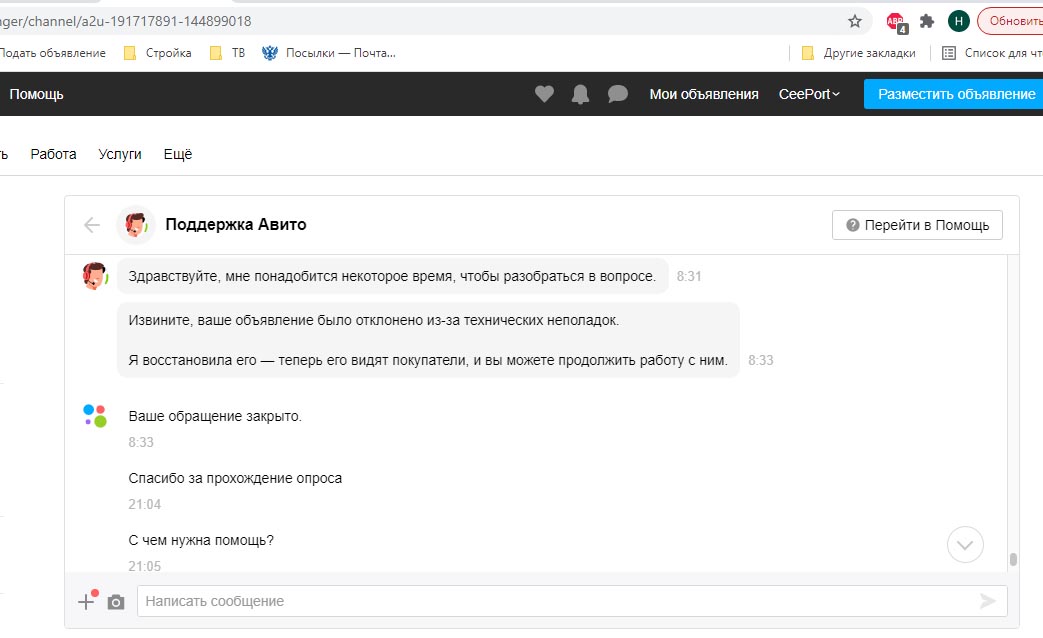Open the browser extensions puzzle icon
The image size is (1043, 638).
[x=927, y=21]
